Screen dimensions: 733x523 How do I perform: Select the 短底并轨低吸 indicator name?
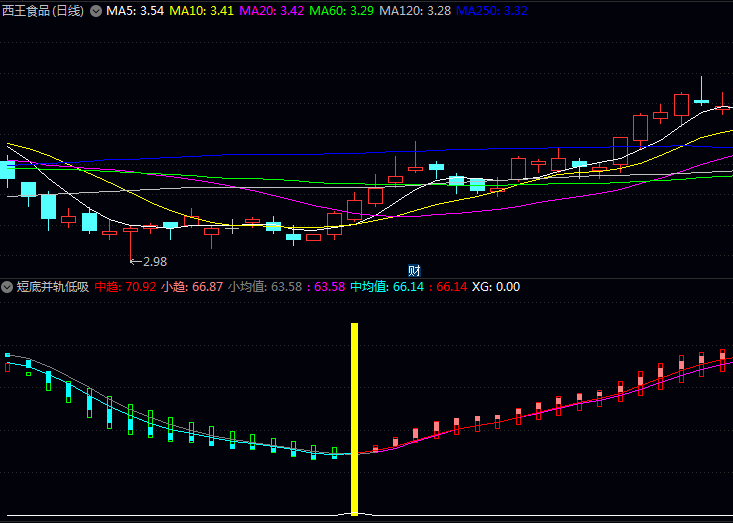[x=52, y=287]
